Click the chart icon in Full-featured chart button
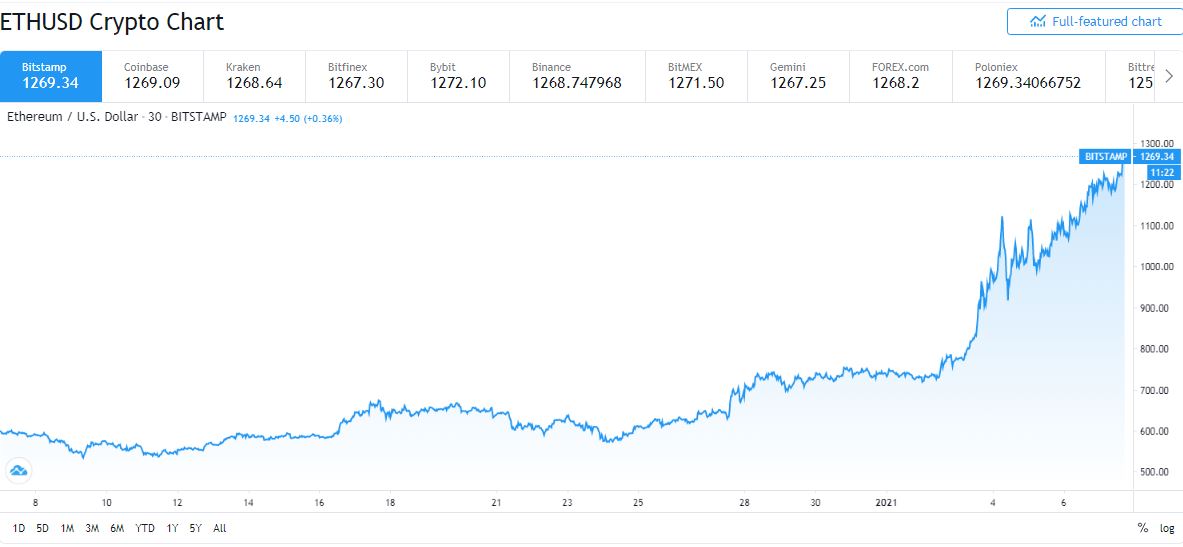 point(1037,21)
